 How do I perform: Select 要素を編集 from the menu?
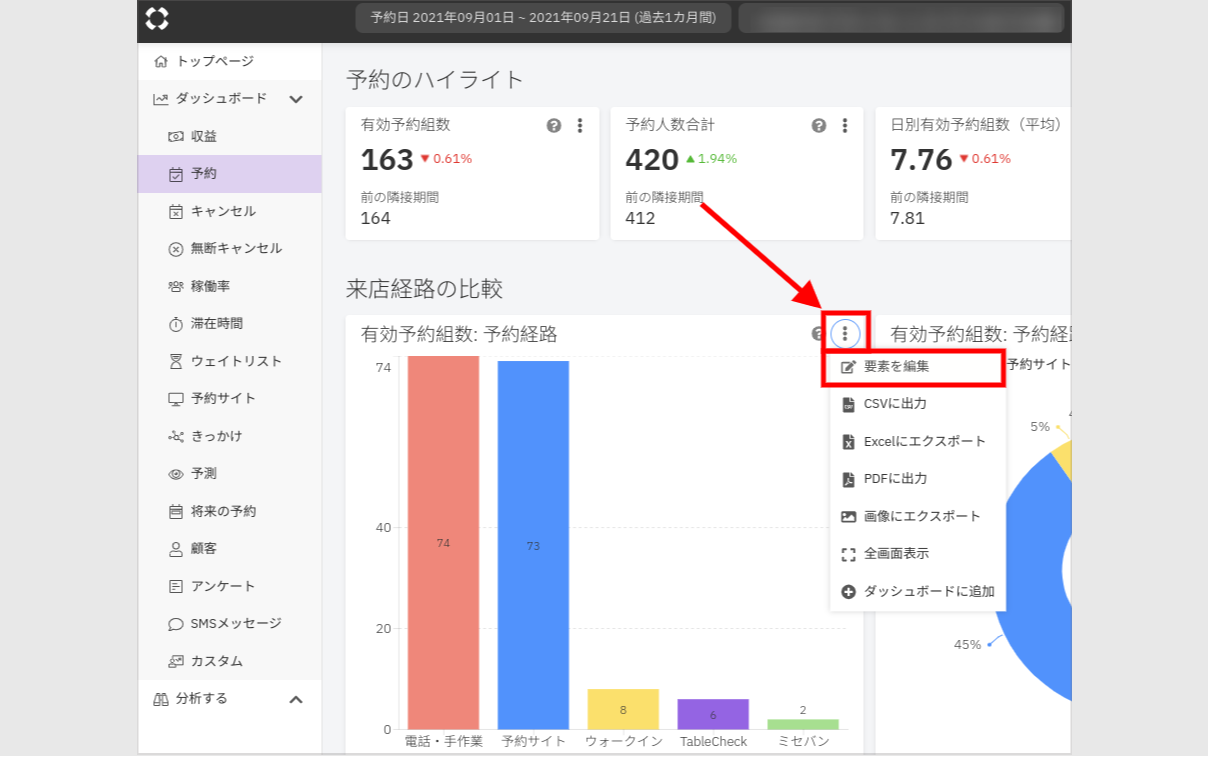pyautogui.click(x=896, y=367)
